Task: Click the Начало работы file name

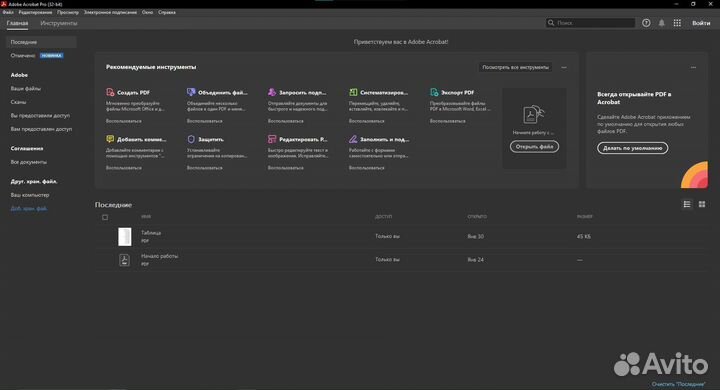Action: tap(159, 256)
